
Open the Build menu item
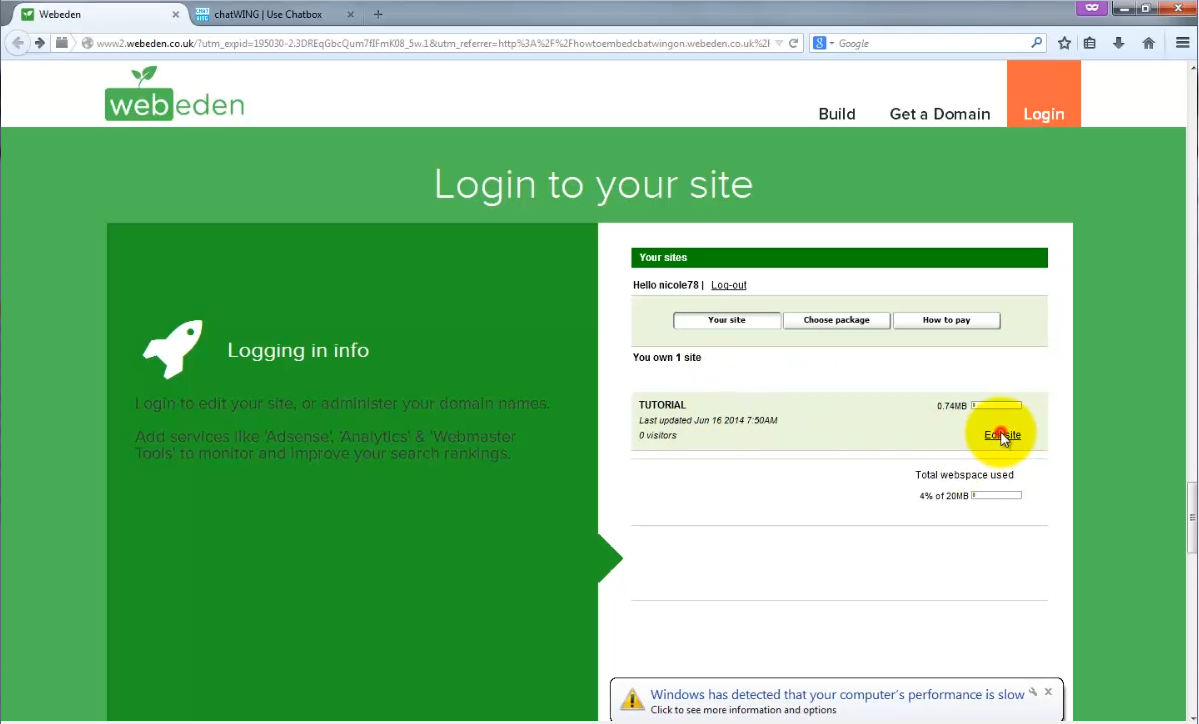coord(837,114)
